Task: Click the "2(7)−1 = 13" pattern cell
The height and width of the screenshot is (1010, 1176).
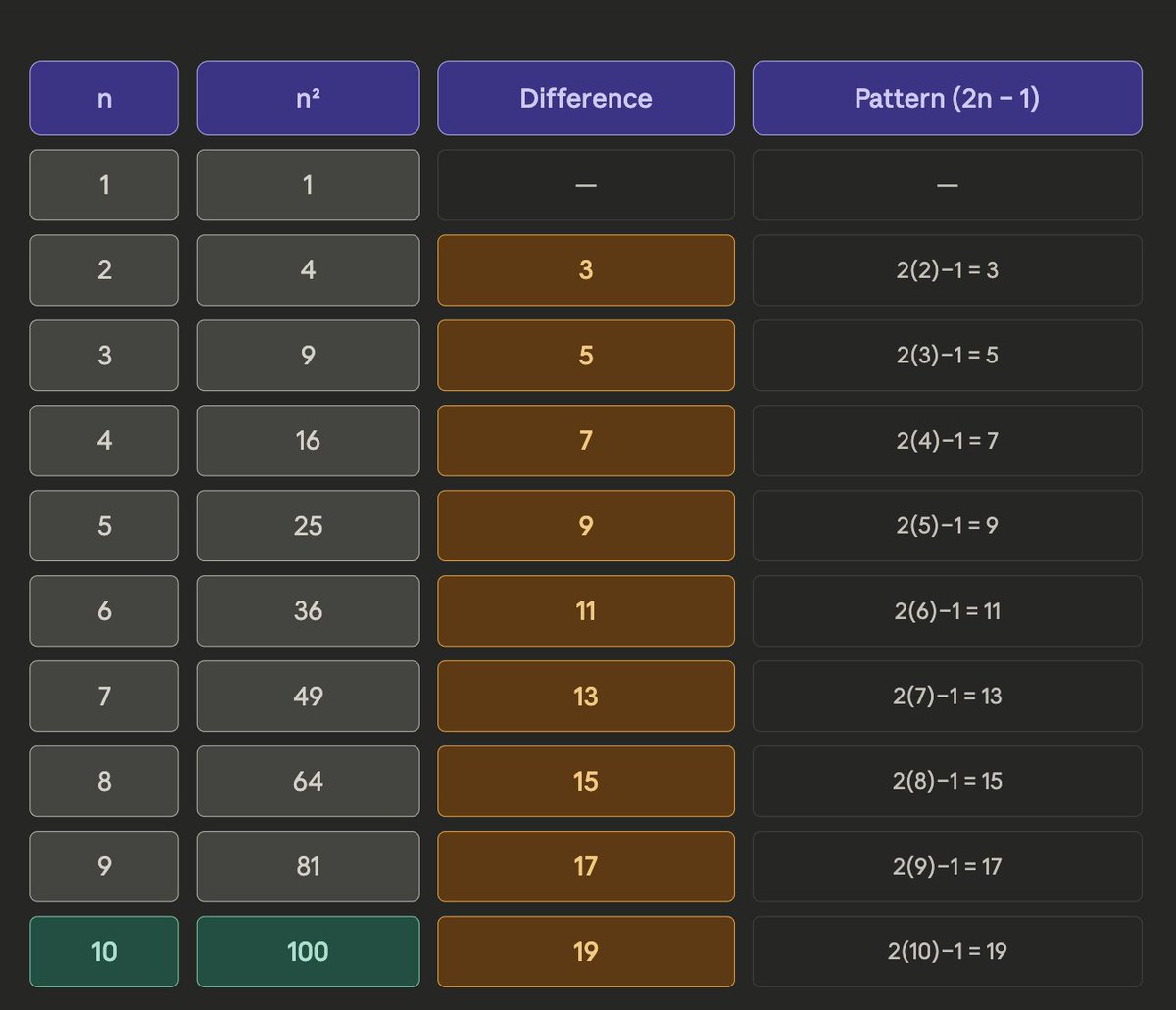Action: 947,696
